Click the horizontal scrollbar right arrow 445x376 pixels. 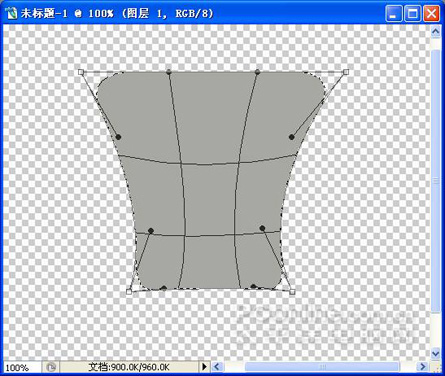pyautogui.click(x=423, y=367)
